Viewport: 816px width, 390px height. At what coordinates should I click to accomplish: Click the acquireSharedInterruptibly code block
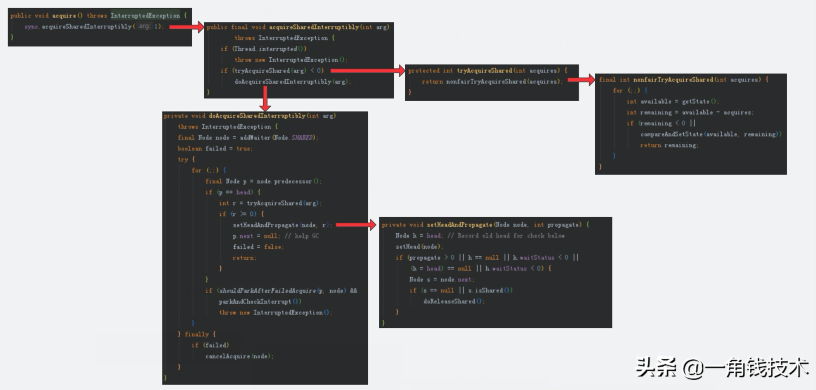tap(299, 60)
